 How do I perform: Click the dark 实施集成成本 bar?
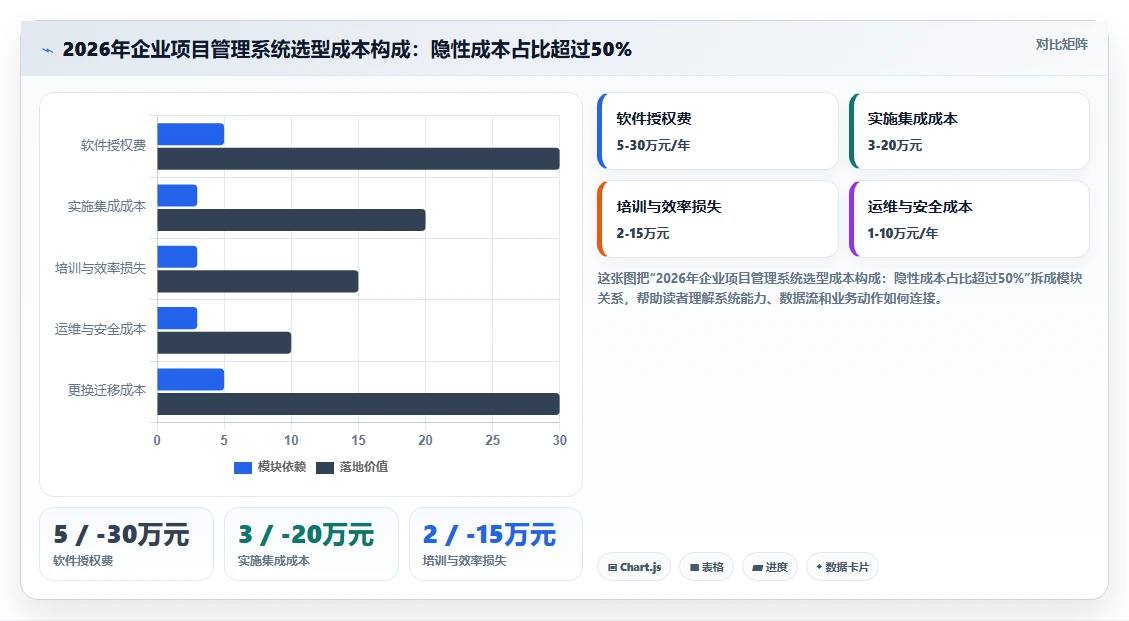291,220
